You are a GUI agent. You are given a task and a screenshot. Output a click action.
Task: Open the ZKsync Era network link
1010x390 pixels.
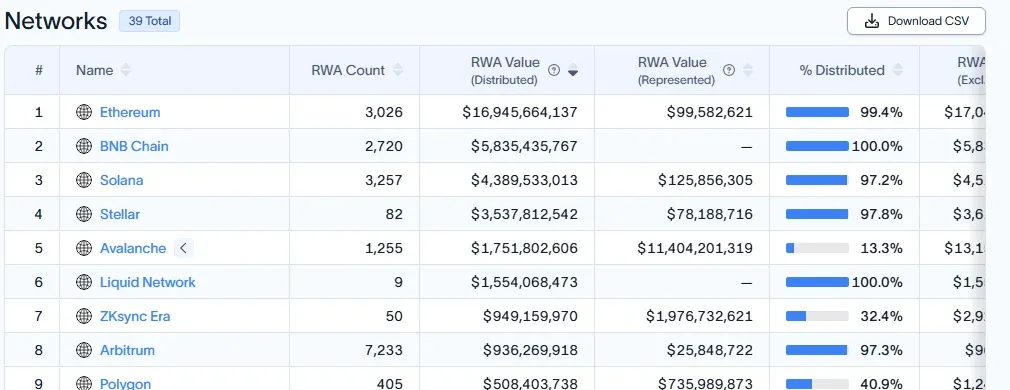tap(135, 316)
